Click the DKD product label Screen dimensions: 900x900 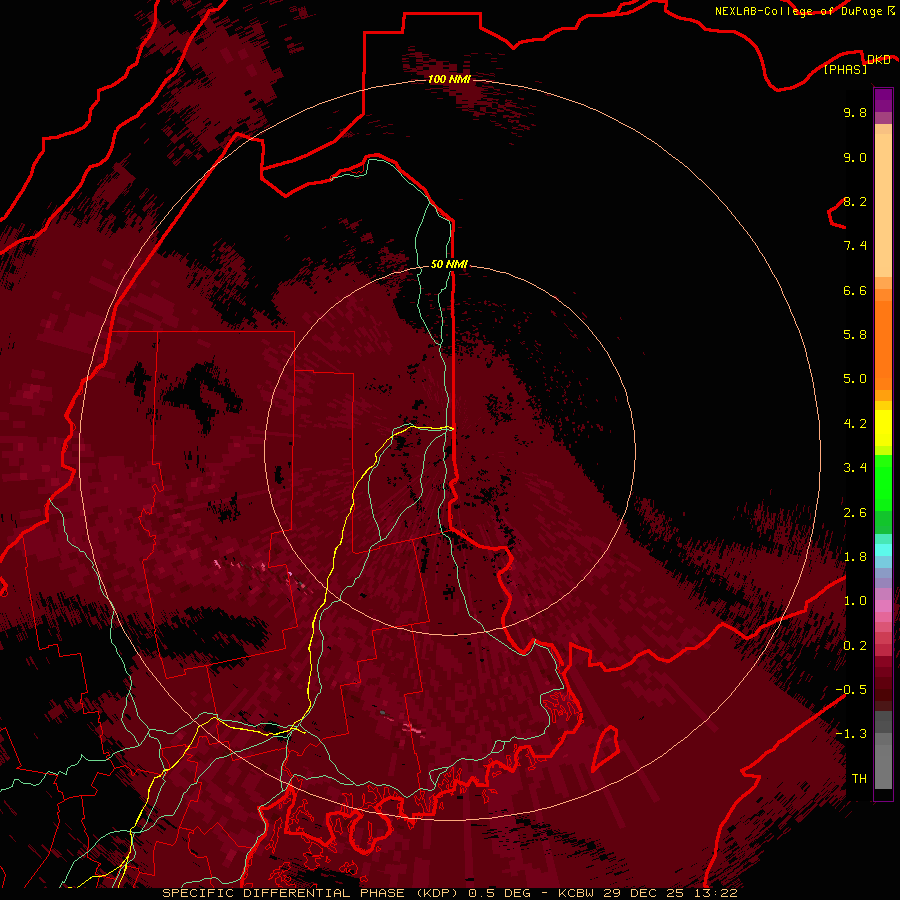[x=878, y=59]
